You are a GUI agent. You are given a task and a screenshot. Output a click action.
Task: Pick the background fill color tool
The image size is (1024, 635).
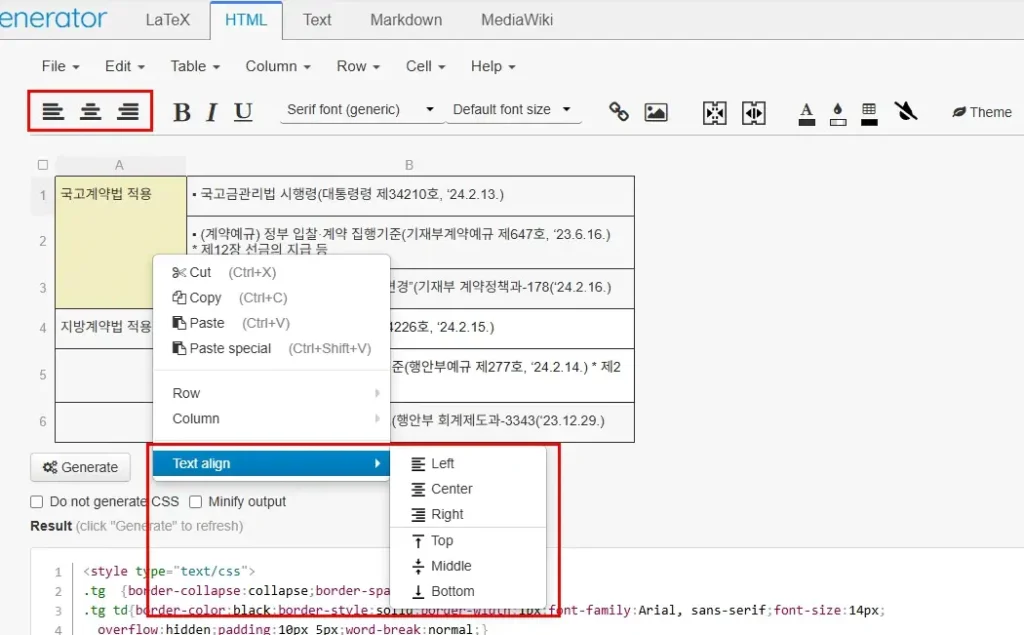click(838, 112)
